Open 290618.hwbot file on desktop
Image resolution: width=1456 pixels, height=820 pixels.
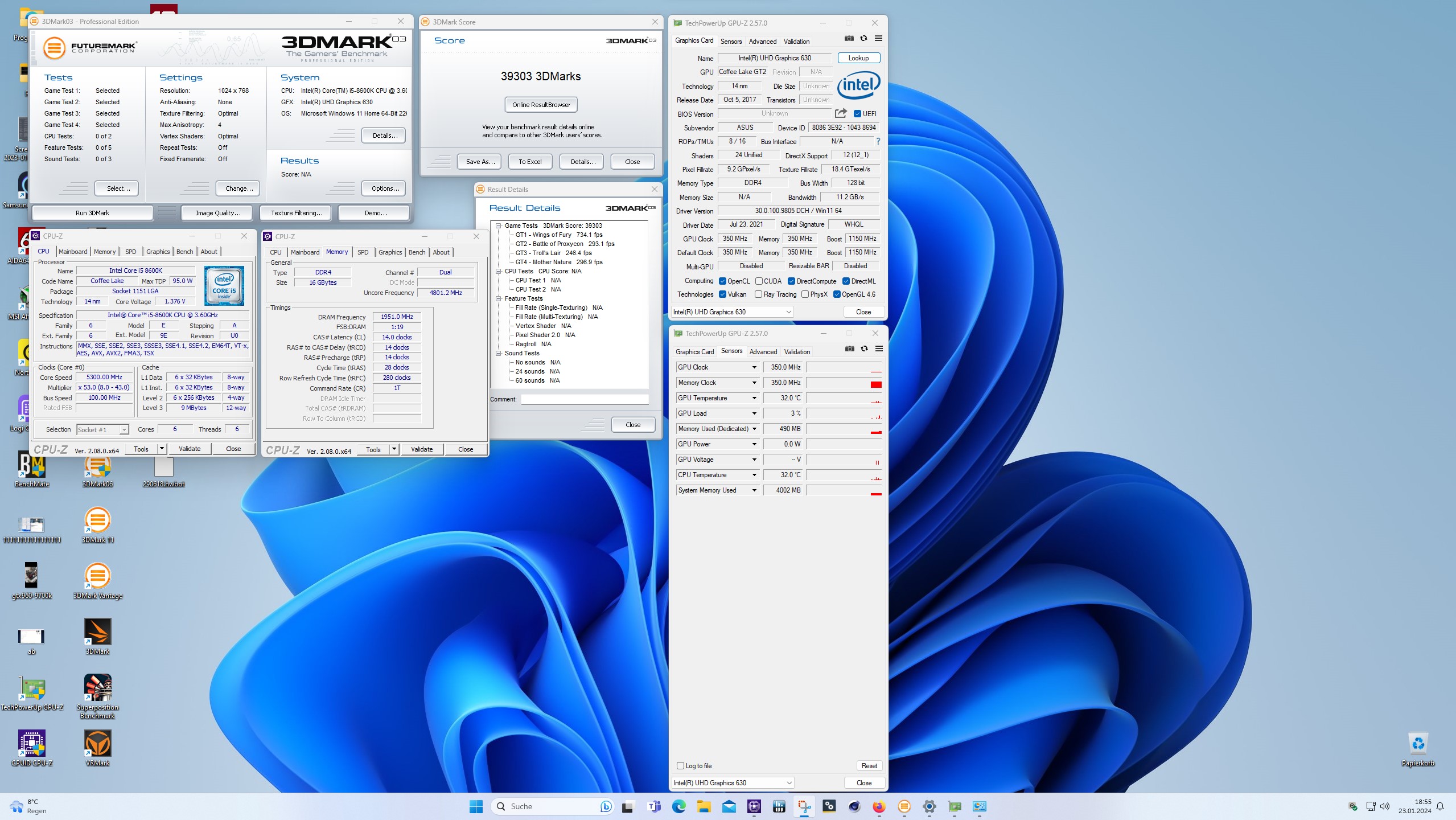163,471
